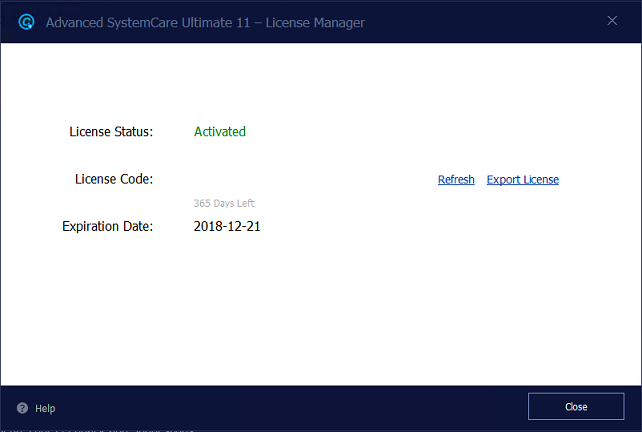Screen dimensions: 642x432
Task: Open the Help link
Action: (45, 408)
